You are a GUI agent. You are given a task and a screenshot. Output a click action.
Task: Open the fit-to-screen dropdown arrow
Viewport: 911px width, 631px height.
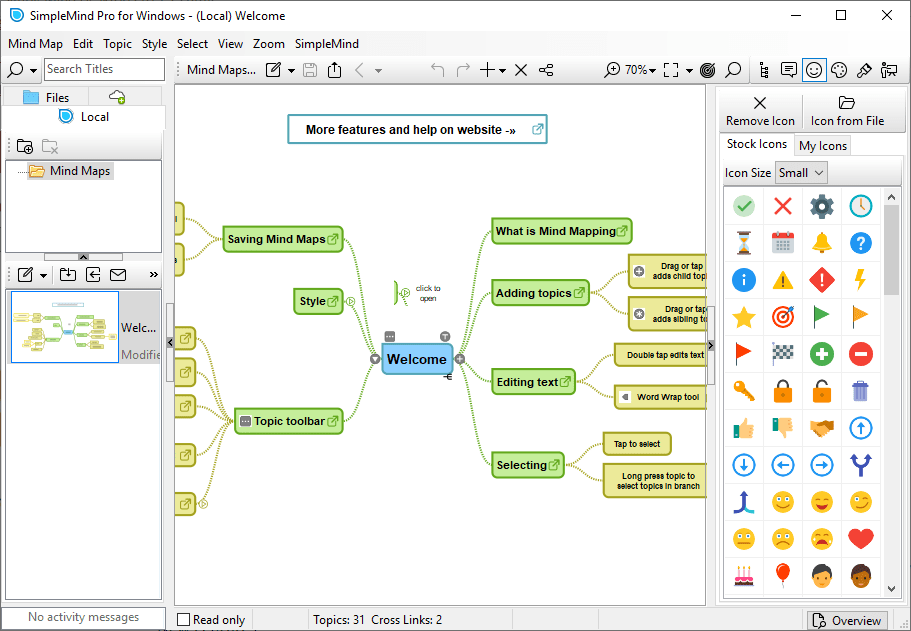coord(689,71)
